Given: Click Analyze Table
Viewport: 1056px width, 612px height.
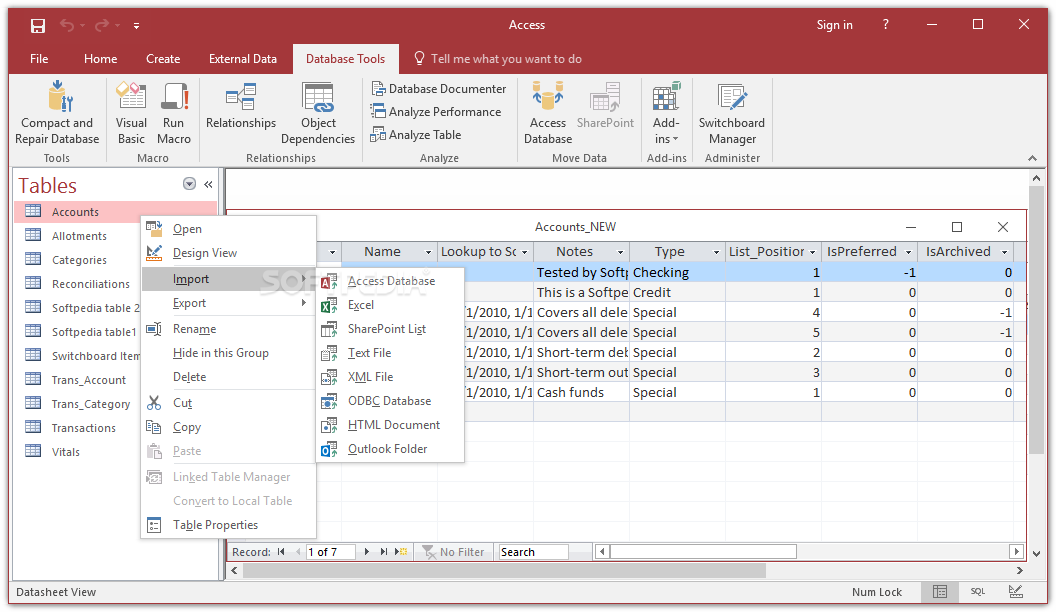Looking at the screenshot, I should [416, 135].
